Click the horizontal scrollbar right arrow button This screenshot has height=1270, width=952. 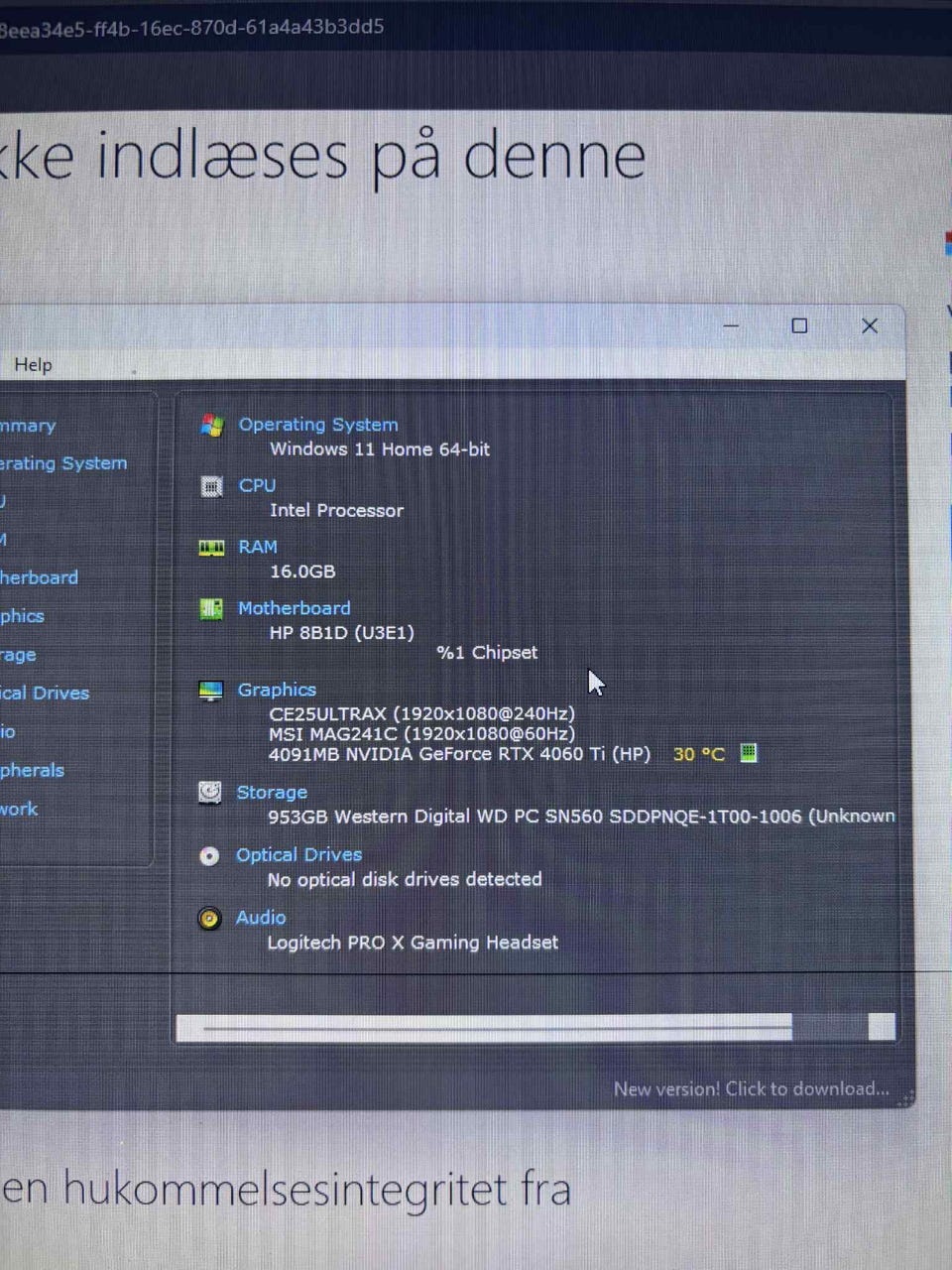pos(882,1027)
